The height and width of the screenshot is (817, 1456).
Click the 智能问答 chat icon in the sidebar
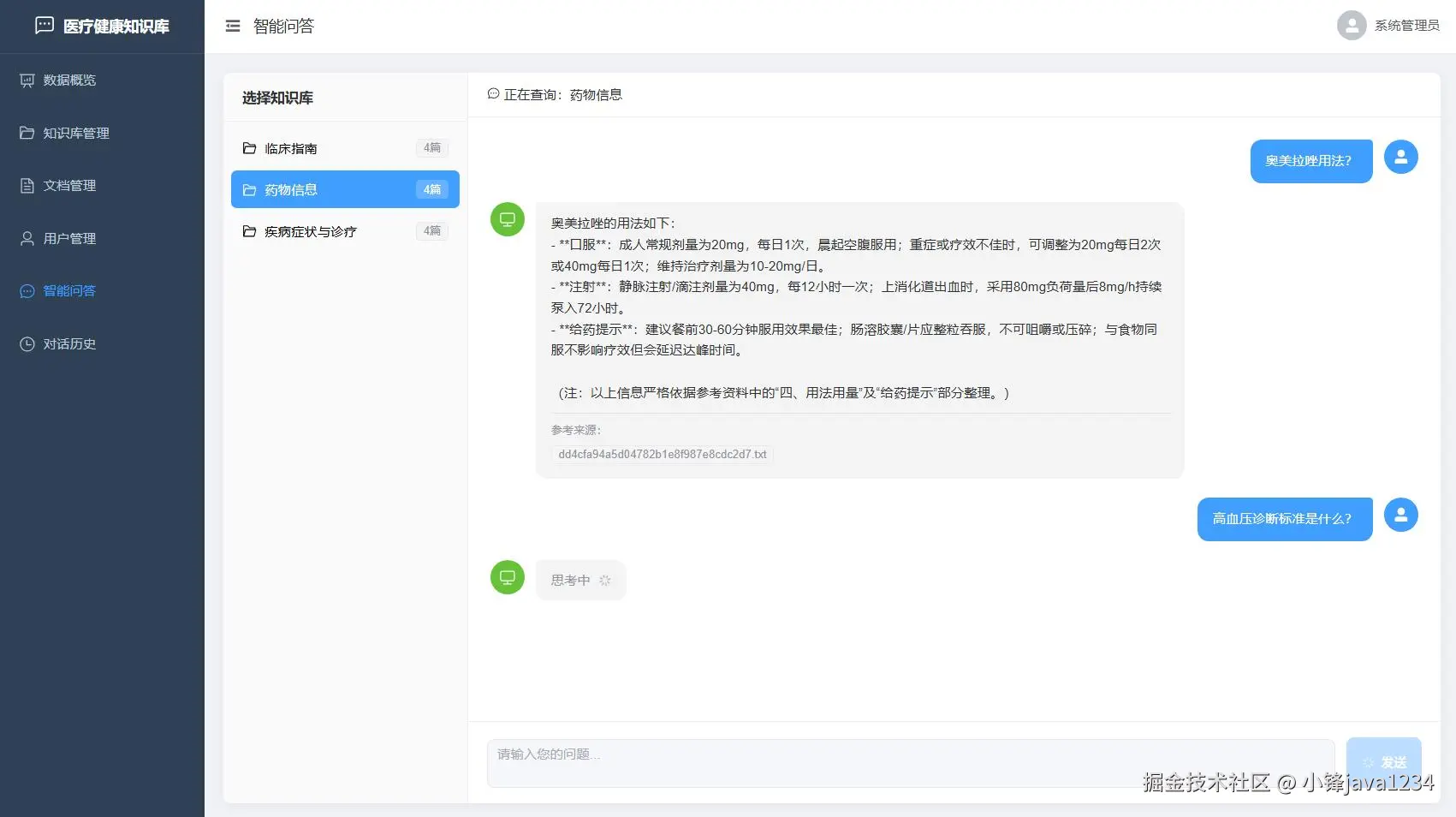27,291
